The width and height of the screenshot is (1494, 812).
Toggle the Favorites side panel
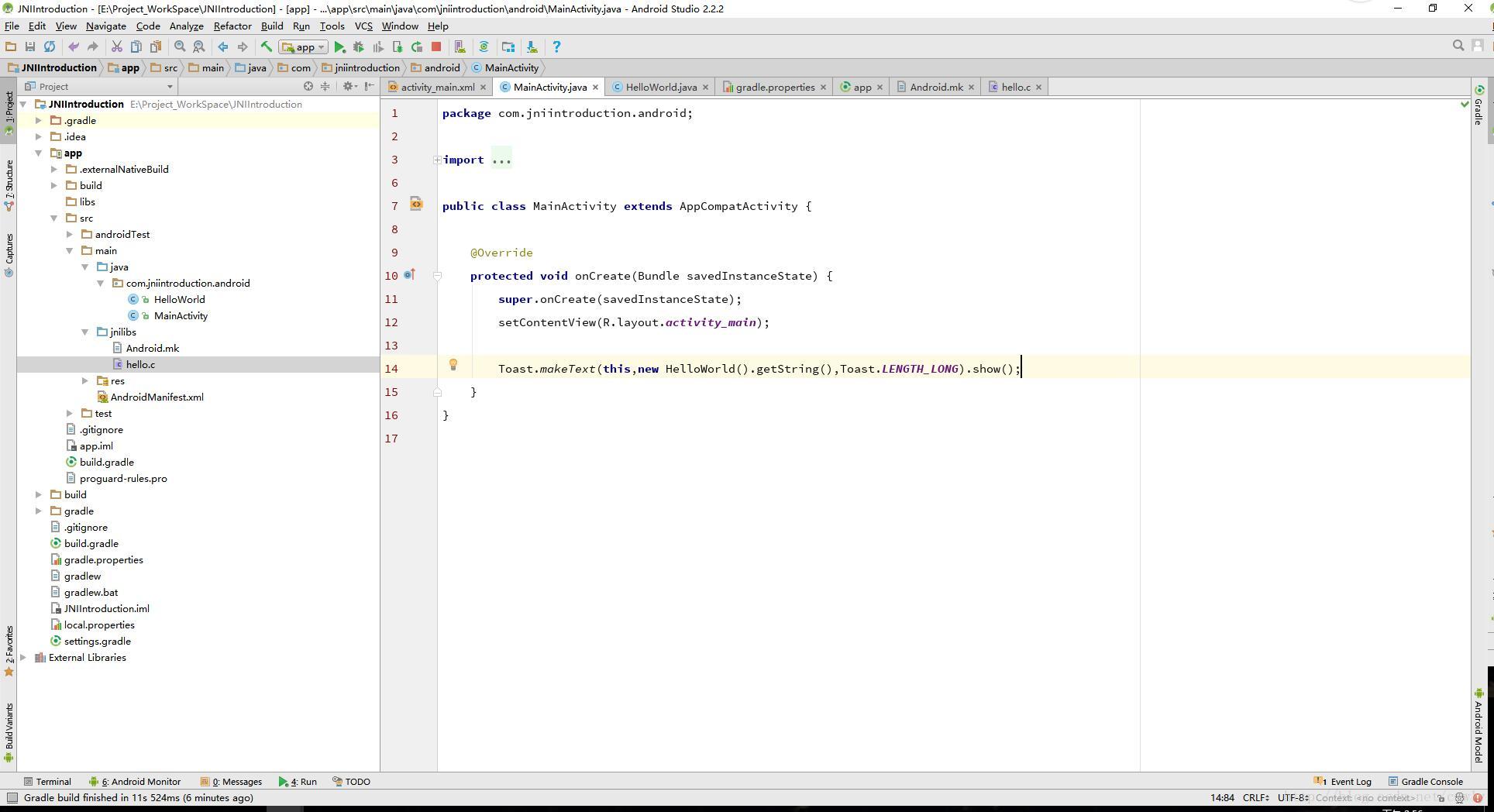pos(9,651)
